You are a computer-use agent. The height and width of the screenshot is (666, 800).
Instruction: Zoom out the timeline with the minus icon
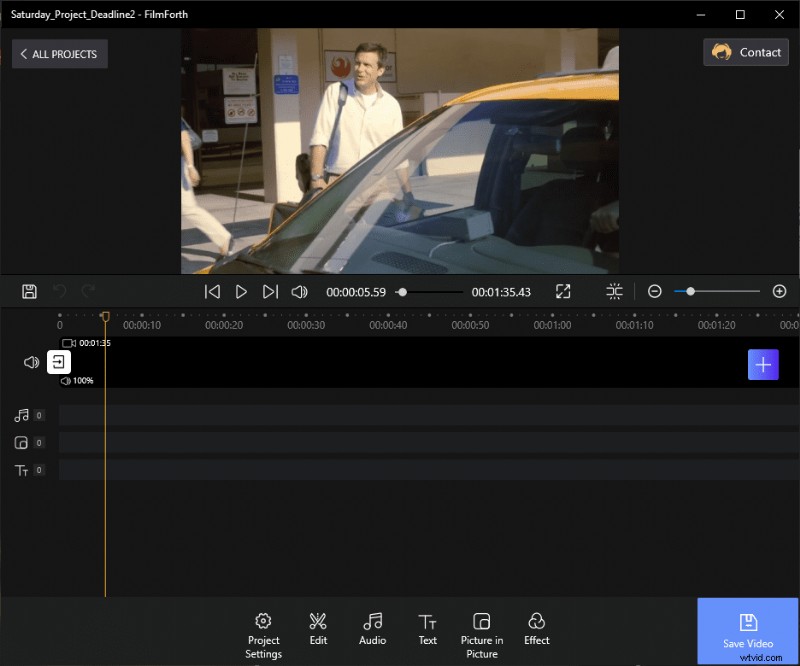tap(654, 291)
